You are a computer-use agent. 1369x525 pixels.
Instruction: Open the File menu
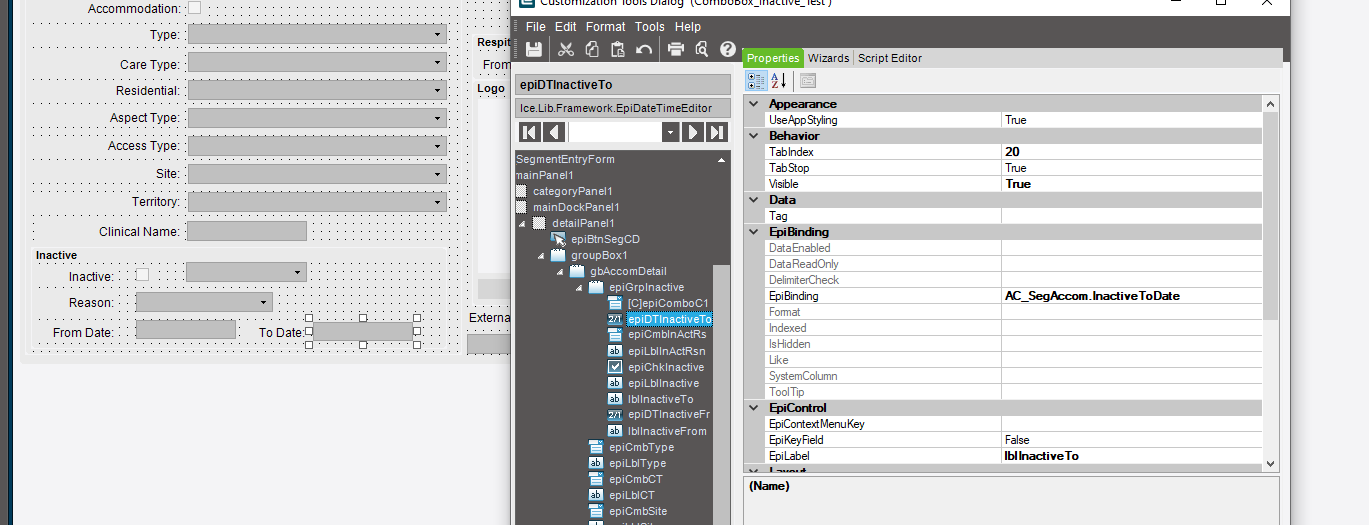click(536, 27)
